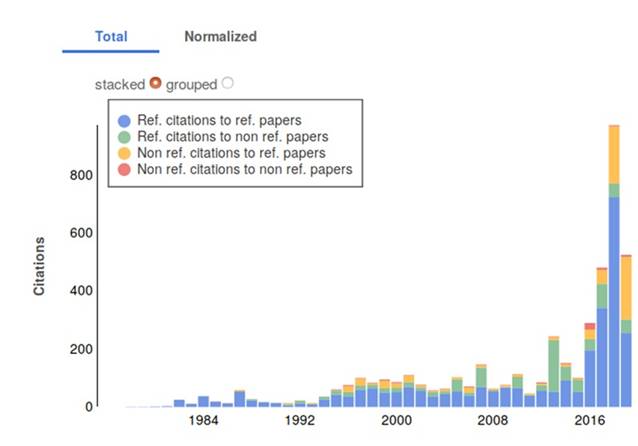The width and height of the screenshot is (638, 446).
Task: Click red legend dot in chart legend
Action: [x=124, y=171]
